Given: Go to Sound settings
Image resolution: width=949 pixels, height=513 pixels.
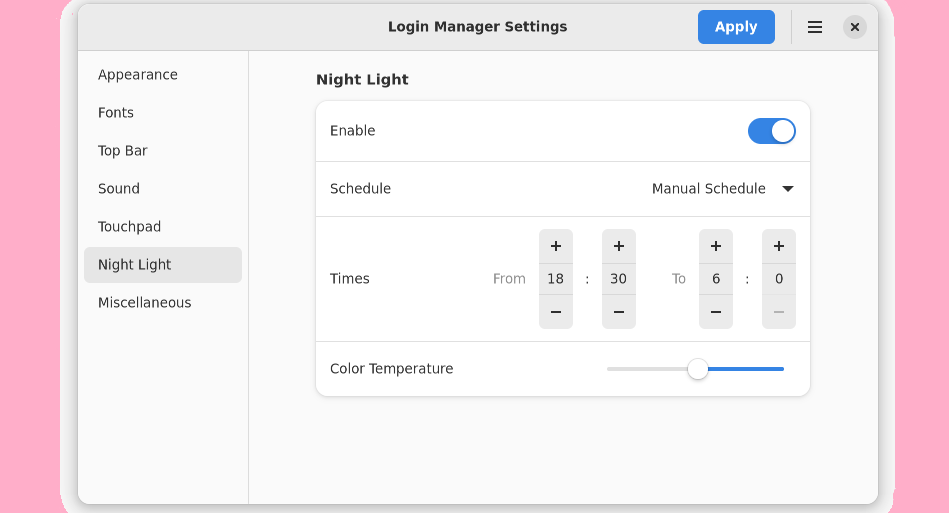Looking at the screenshot, I should click(x=119, y=189).
